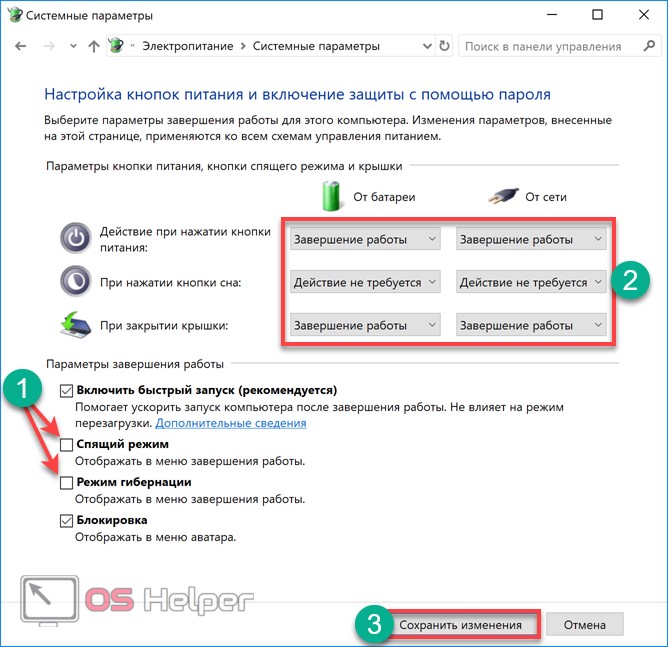The width and height of the screenshot is (668, 647).
Task: Open the Дополнительные сведения link
Action: tap(231, 423)
